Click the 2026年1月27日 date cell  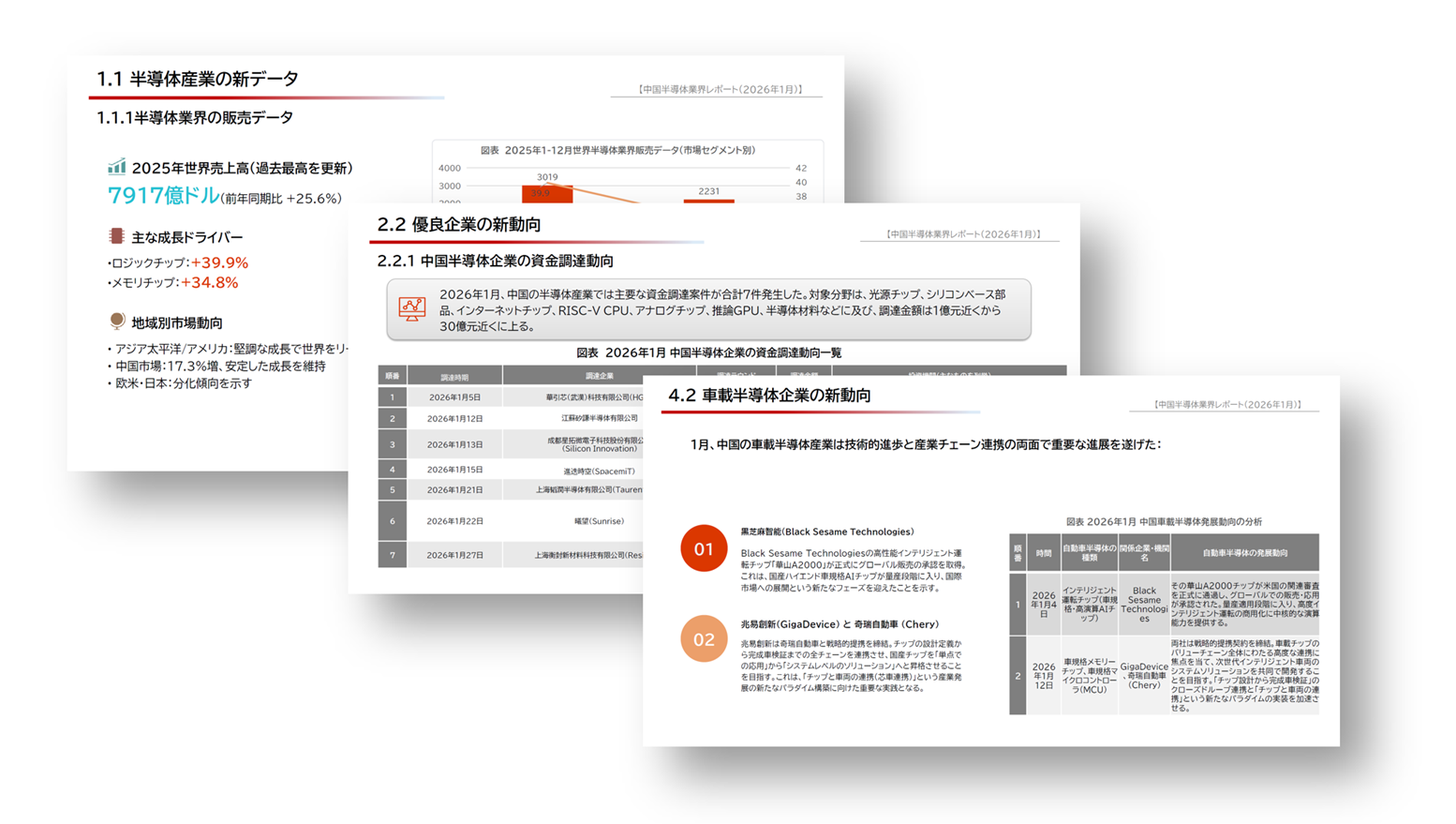coord(454,555)
